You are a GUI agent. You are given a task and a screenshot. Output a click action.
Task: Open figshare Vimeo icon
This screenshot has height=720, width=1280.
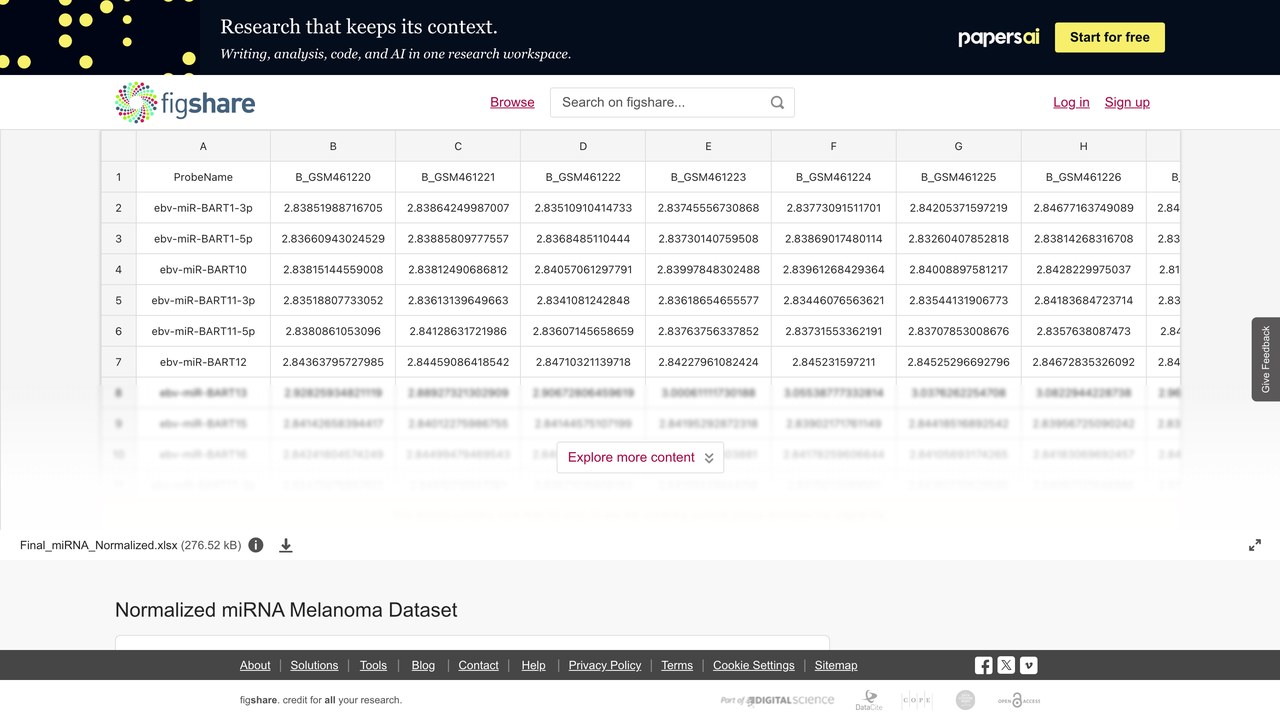[1028, 665]
